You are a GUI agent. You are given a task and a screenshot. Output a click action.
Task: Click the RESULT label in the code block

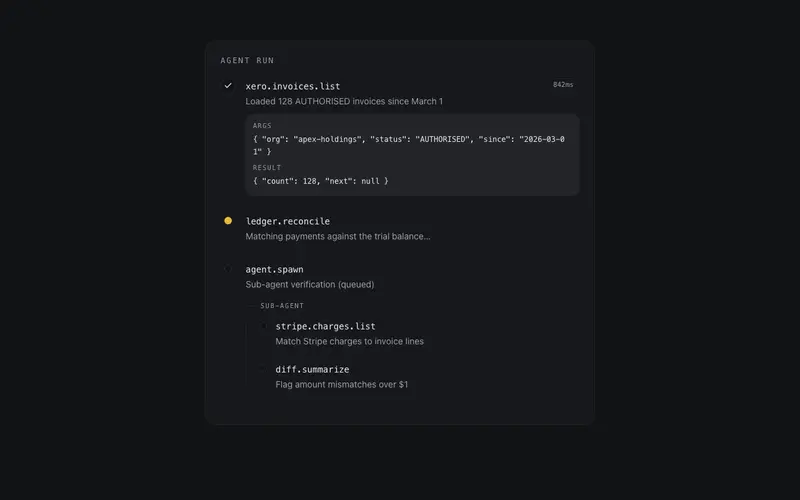(x=267, y=167)
